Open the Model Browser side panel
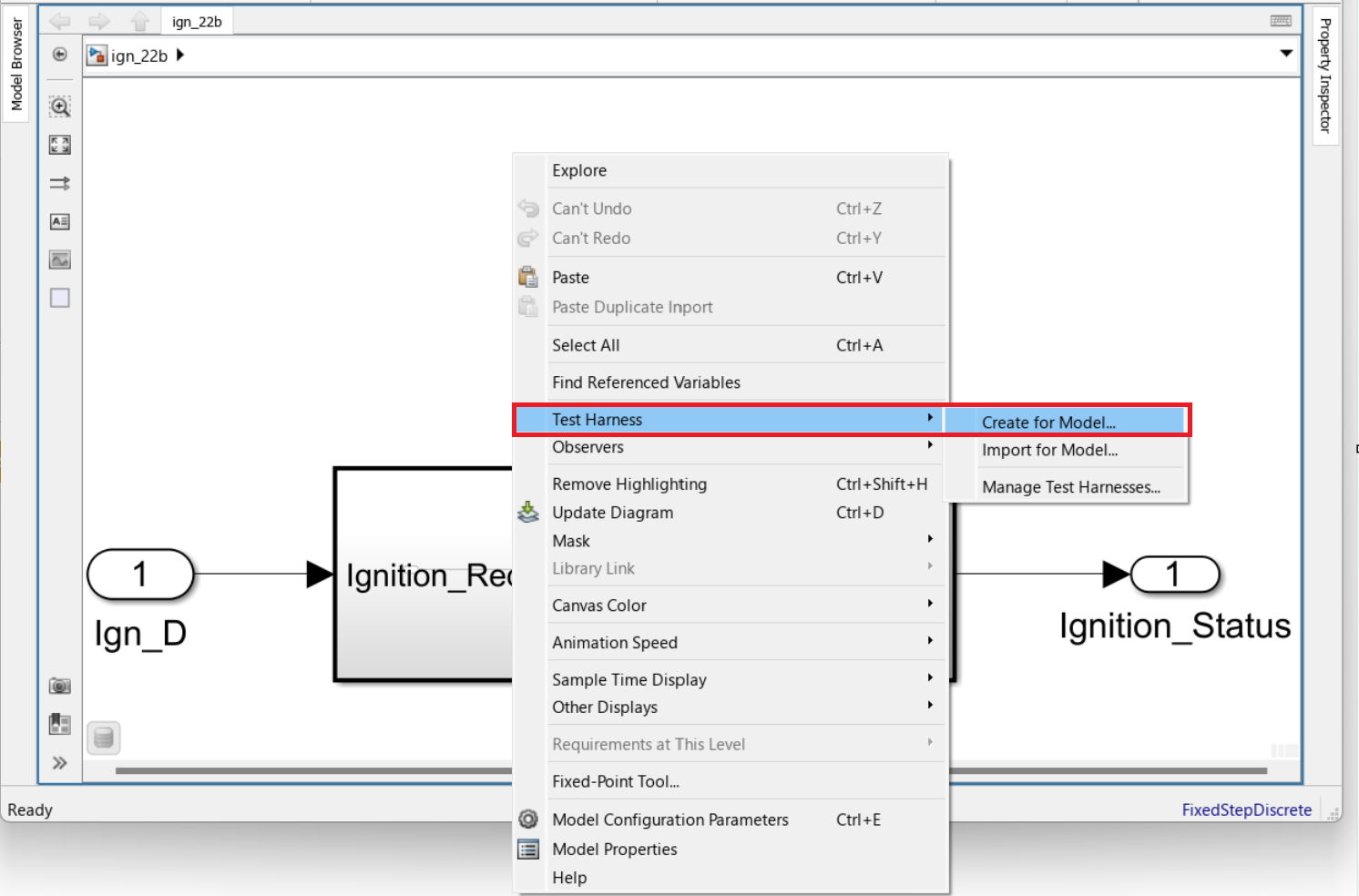This screenshot has width=1359, height=896. (x=16, y=64)
